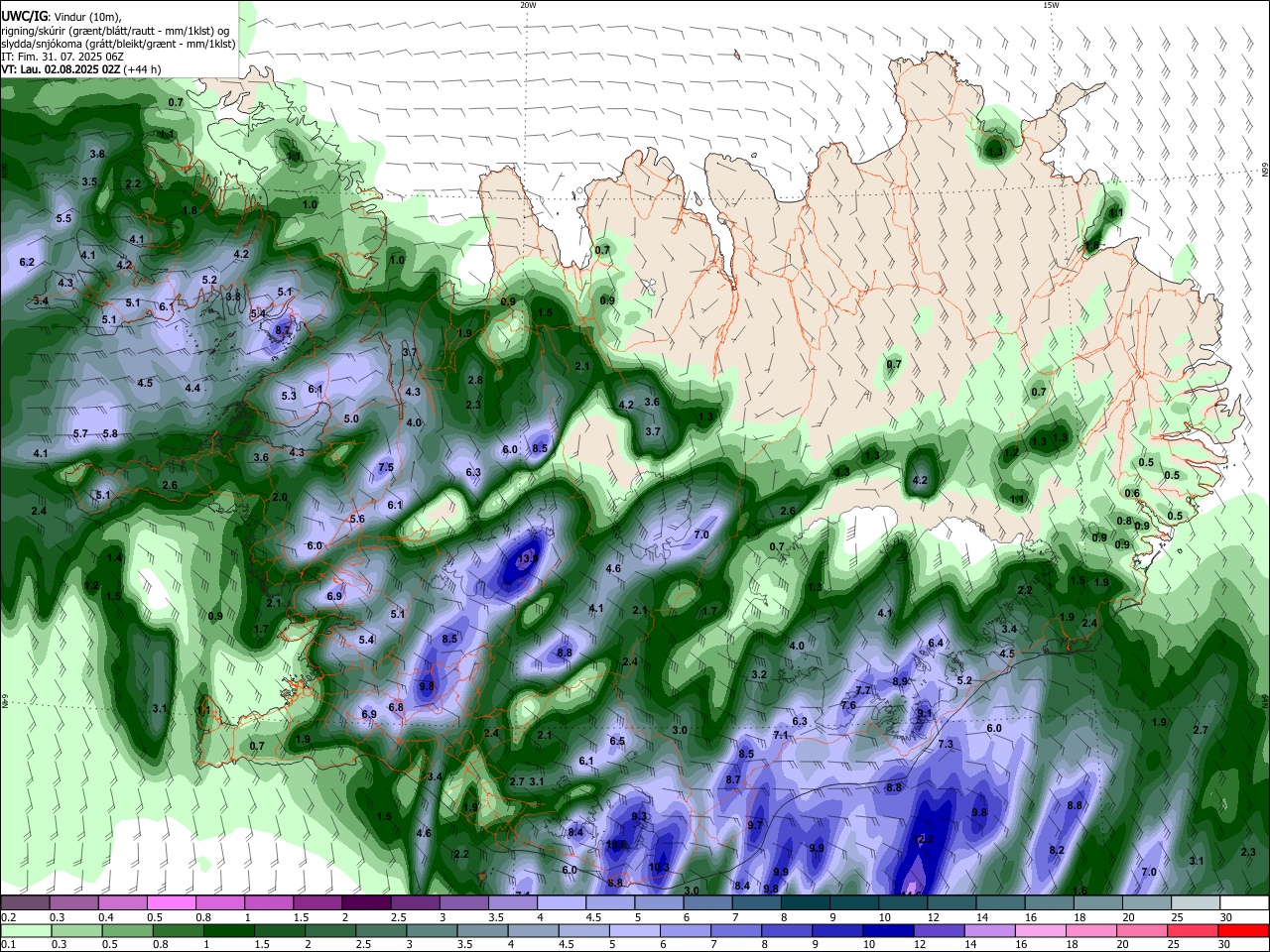The height and width of the screenshot is (952, 1270).
Task: Click the pure red rain-scale legend swatch
Action: (x=1244, y=930)
